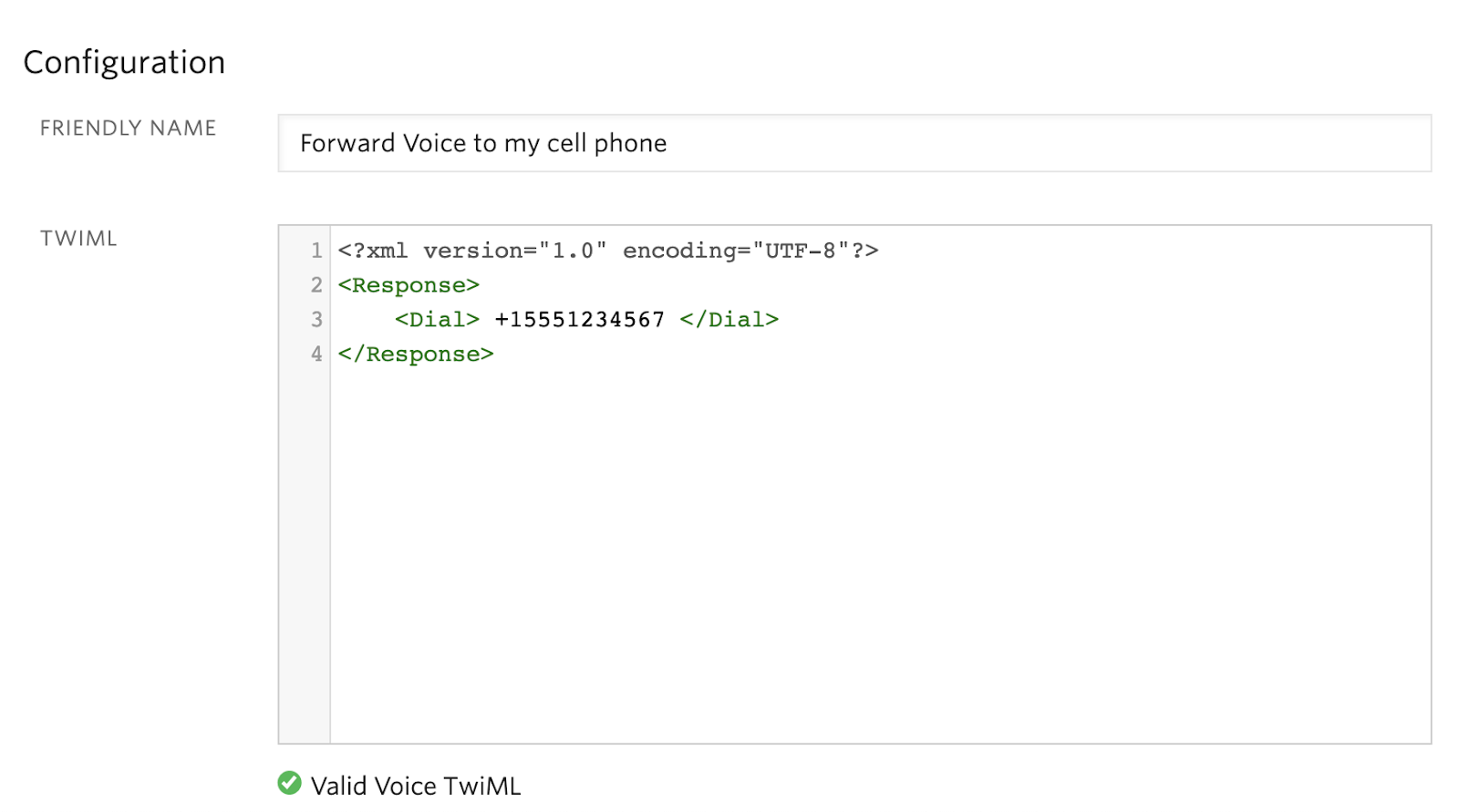Place cursor on the xml version declaration line
The height and width of the screenshot is (812, 1459).
pos(608,251)
